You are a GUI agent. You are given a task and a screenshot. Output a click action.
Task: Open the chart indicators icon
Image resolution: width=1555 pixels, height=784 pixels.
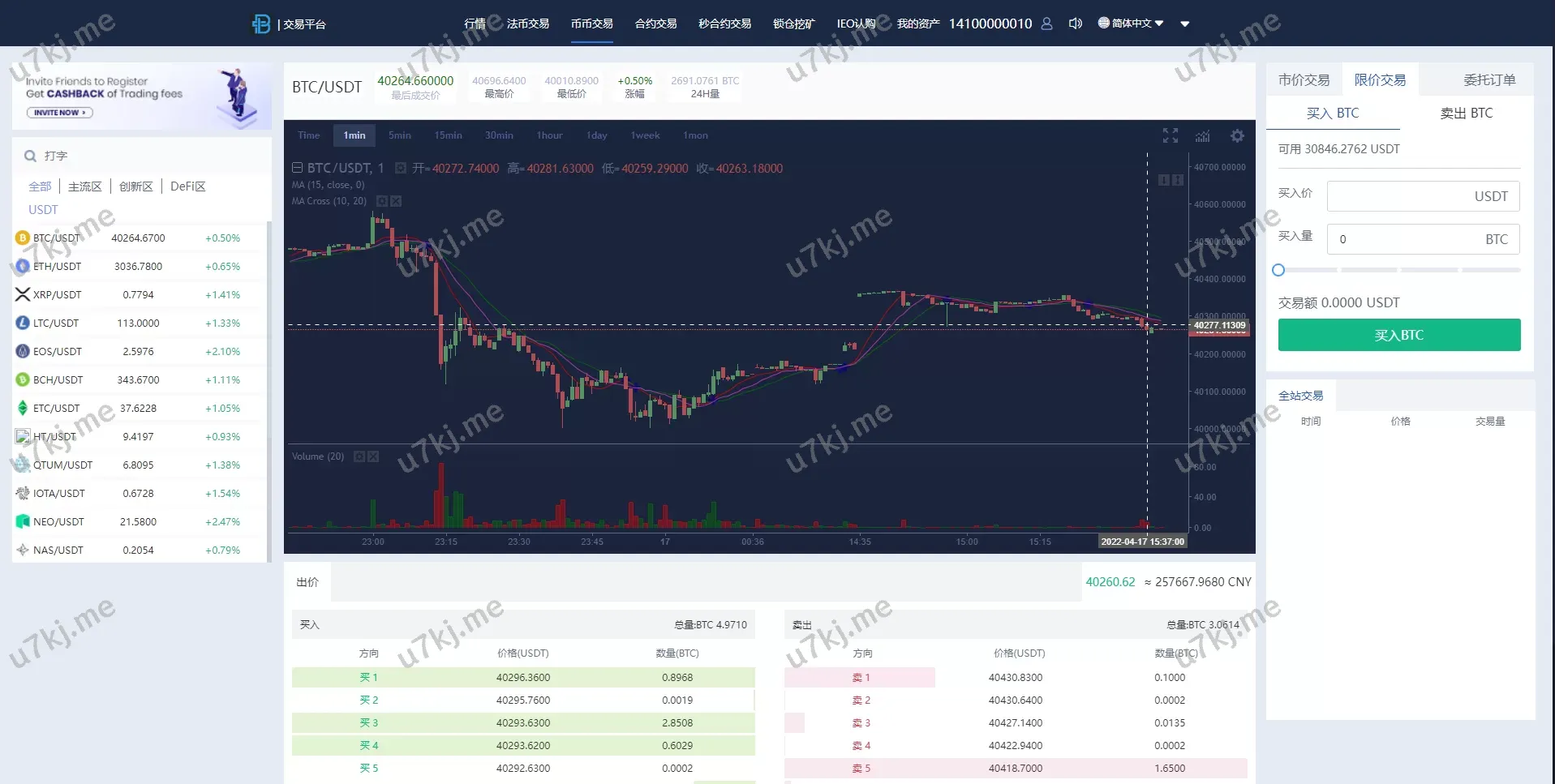(x=1202, y=135)
